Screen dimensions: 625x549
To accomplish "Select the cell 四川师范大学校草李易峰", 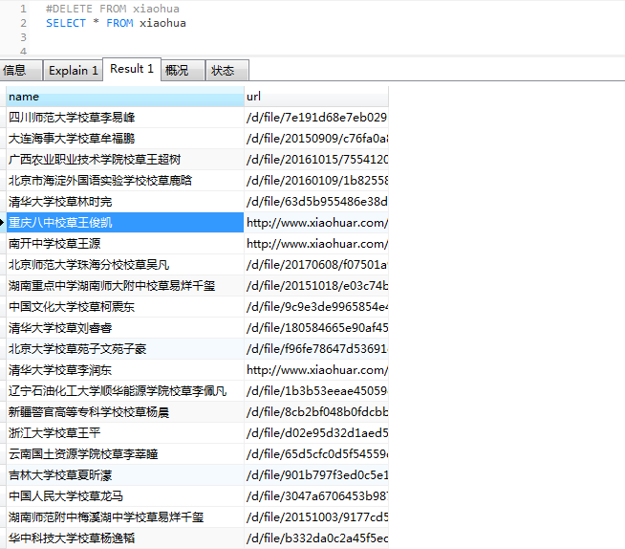I will pos(125,117).
